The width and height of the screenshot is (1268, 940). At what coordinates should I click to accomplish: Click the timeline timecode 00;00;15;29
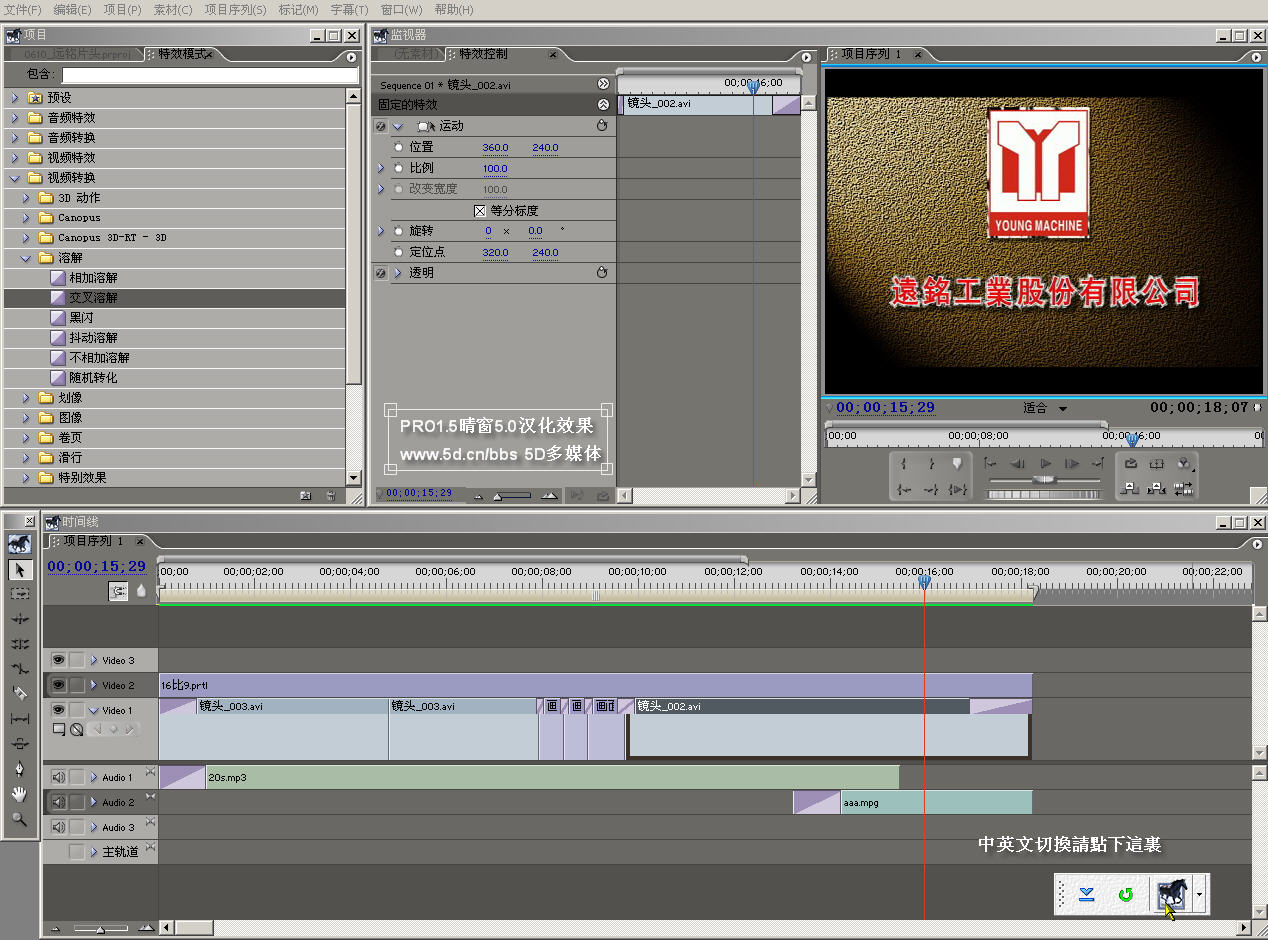coord(97,566)
